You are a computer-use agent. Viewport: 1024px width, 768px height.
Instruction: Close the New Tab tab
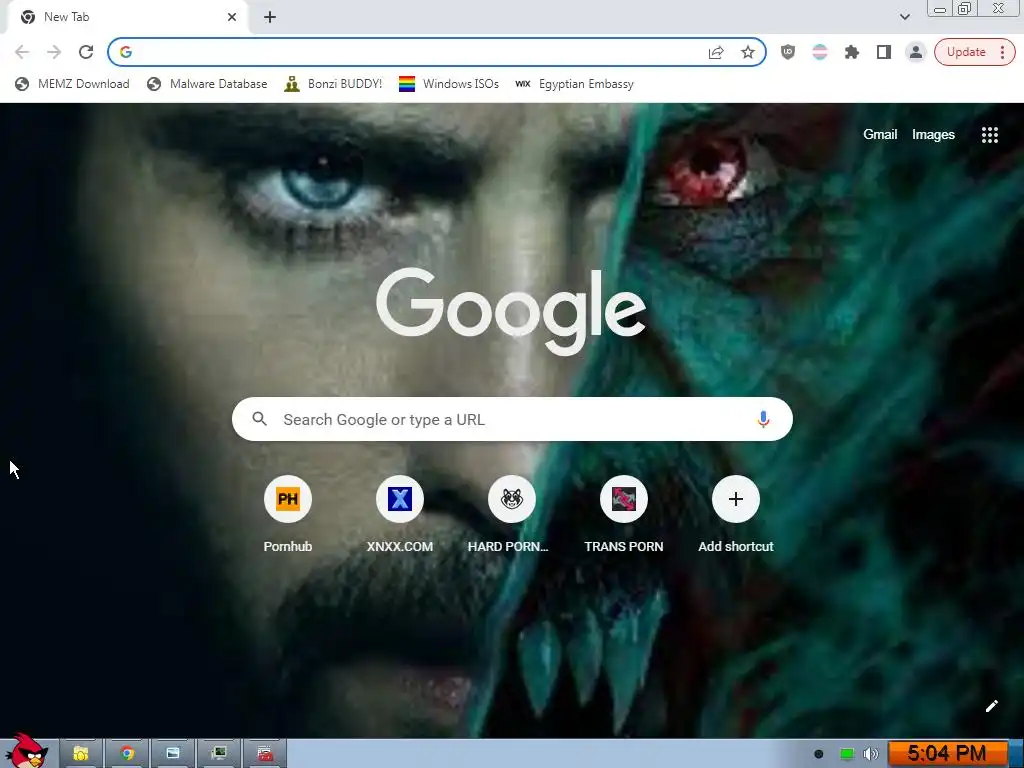pyautogui.click(x=232, y=17)
